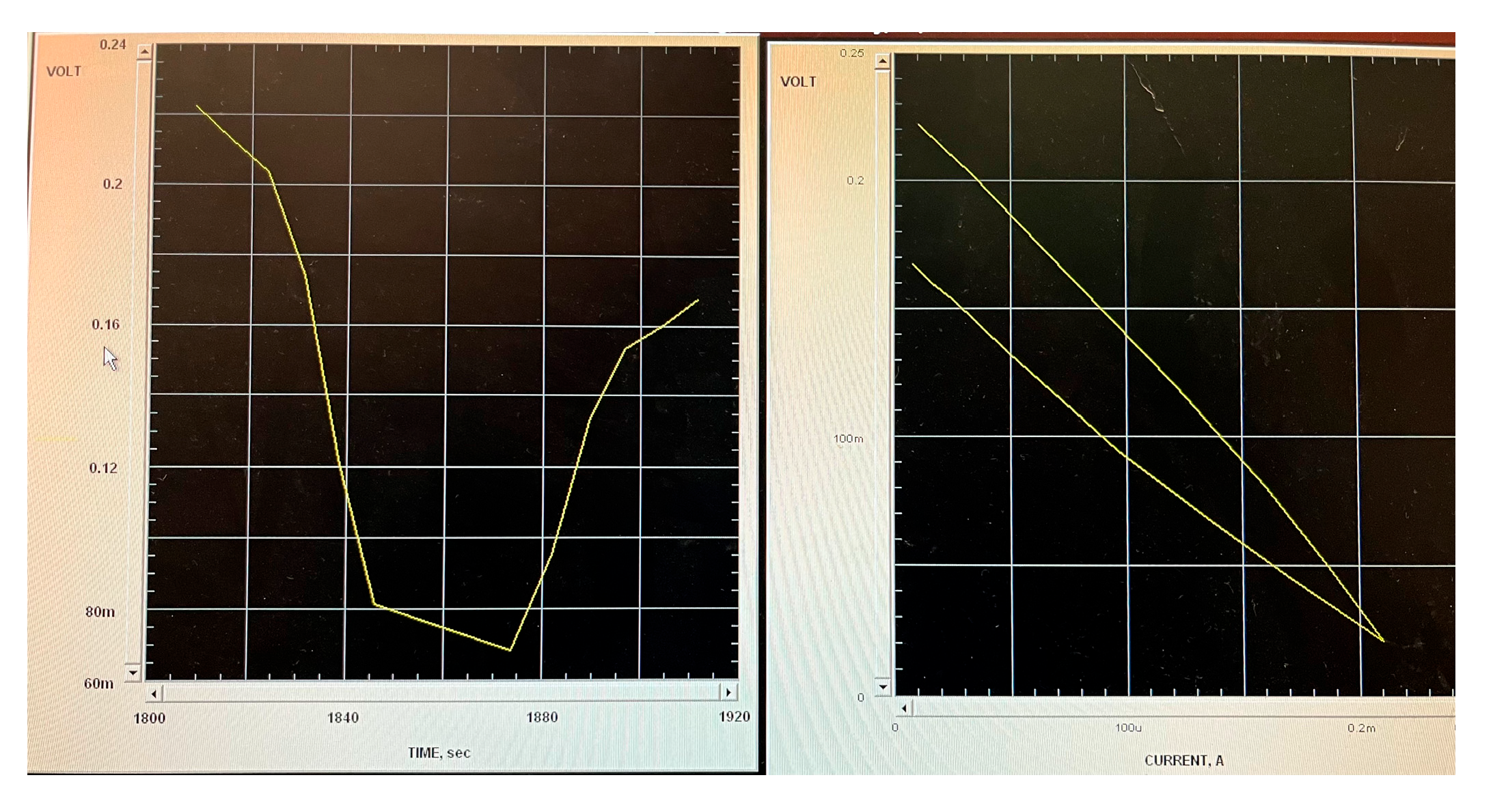Click the down arrow on the voltage-time plot's vertical scrollbar
The image size is (1493, 812).
tap(133, 672)
